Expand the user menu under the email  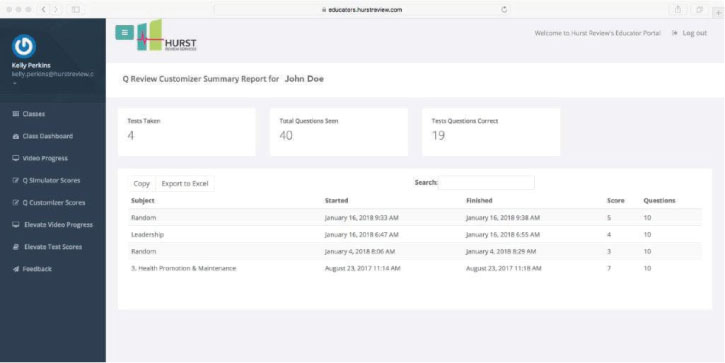tap(14, 84)
